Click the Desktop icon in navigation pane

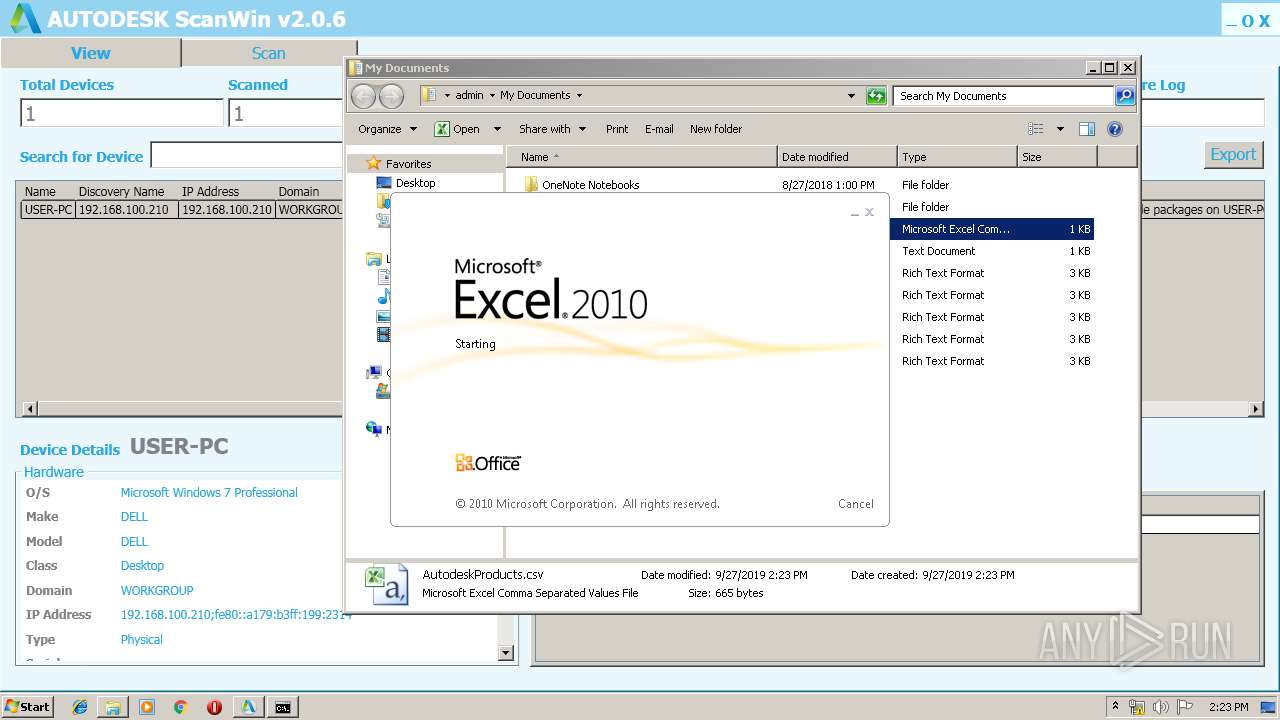(384, 183)
